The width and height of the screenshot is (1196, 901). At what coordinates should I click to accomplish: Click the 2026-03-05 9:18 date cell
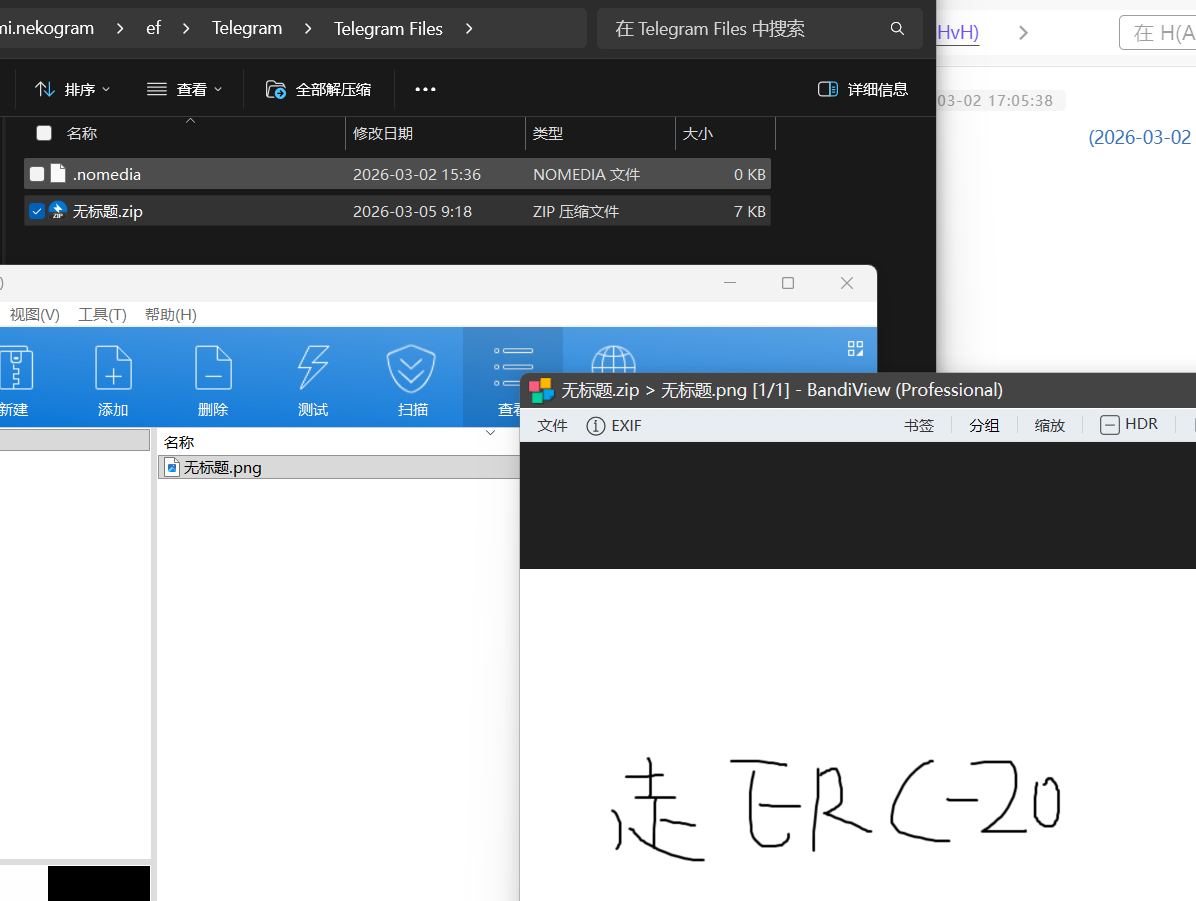pos(413,211)
